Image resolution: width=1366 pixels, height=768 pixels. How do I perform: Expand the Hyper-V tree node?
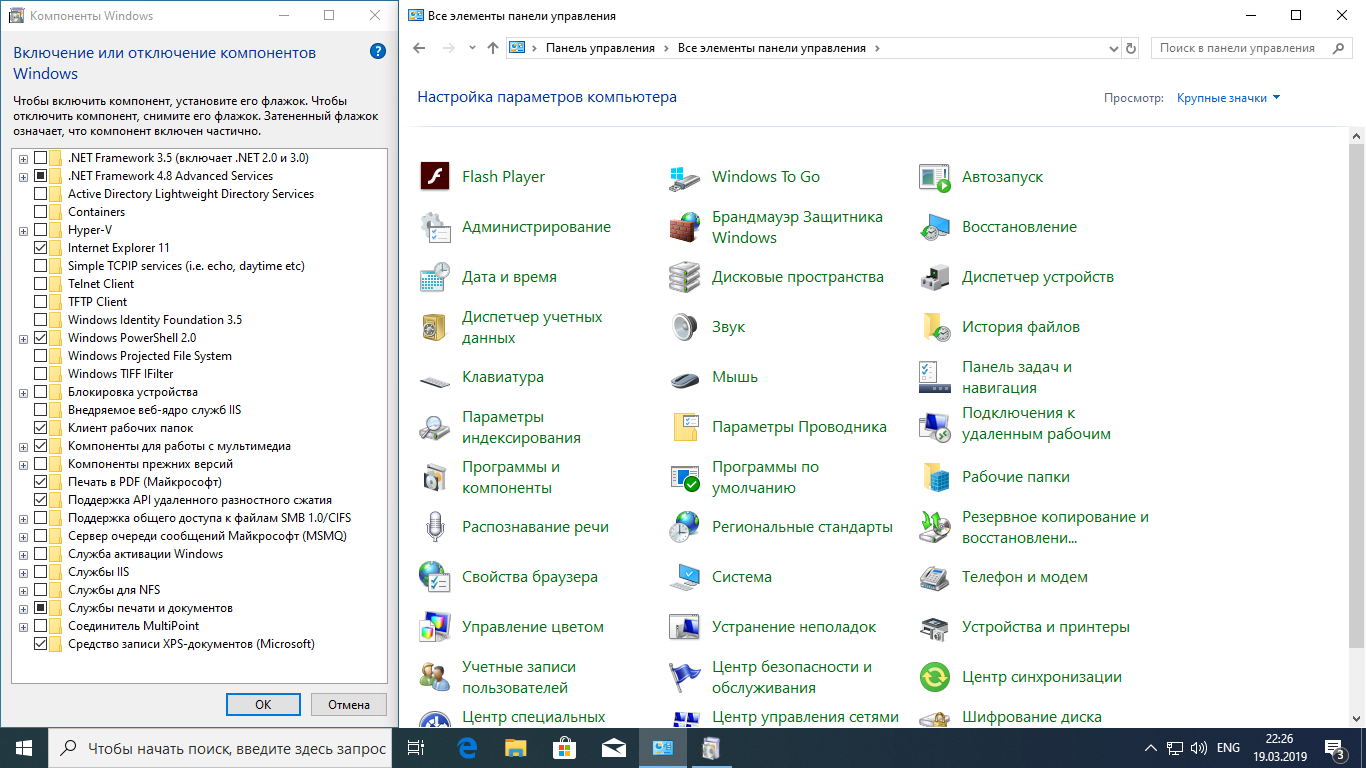(23, 230)
